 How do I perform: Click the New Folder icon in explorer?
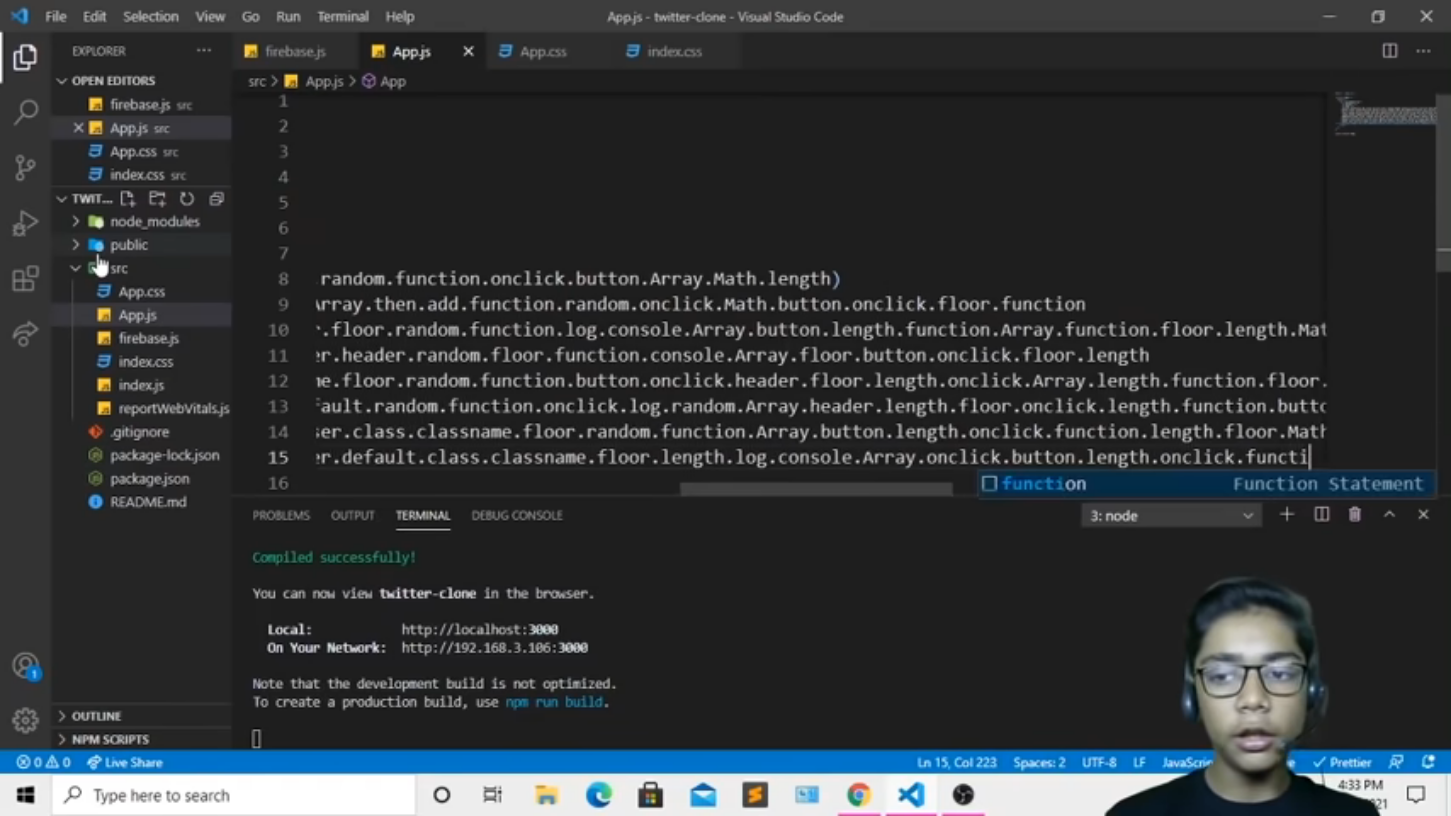(x=157, y=199)
